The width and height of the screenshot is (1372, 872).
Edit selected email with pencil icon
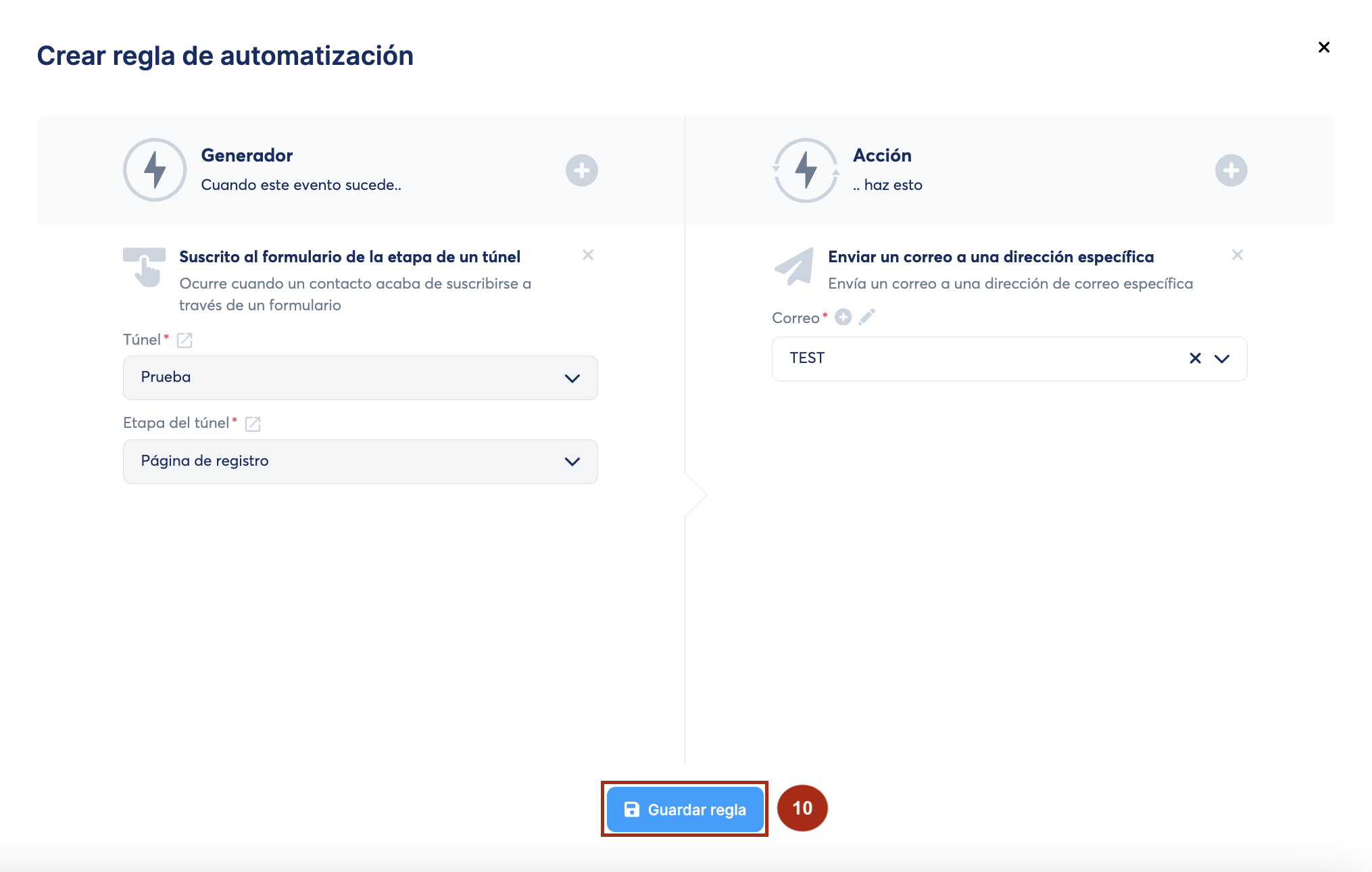point(867,317)
